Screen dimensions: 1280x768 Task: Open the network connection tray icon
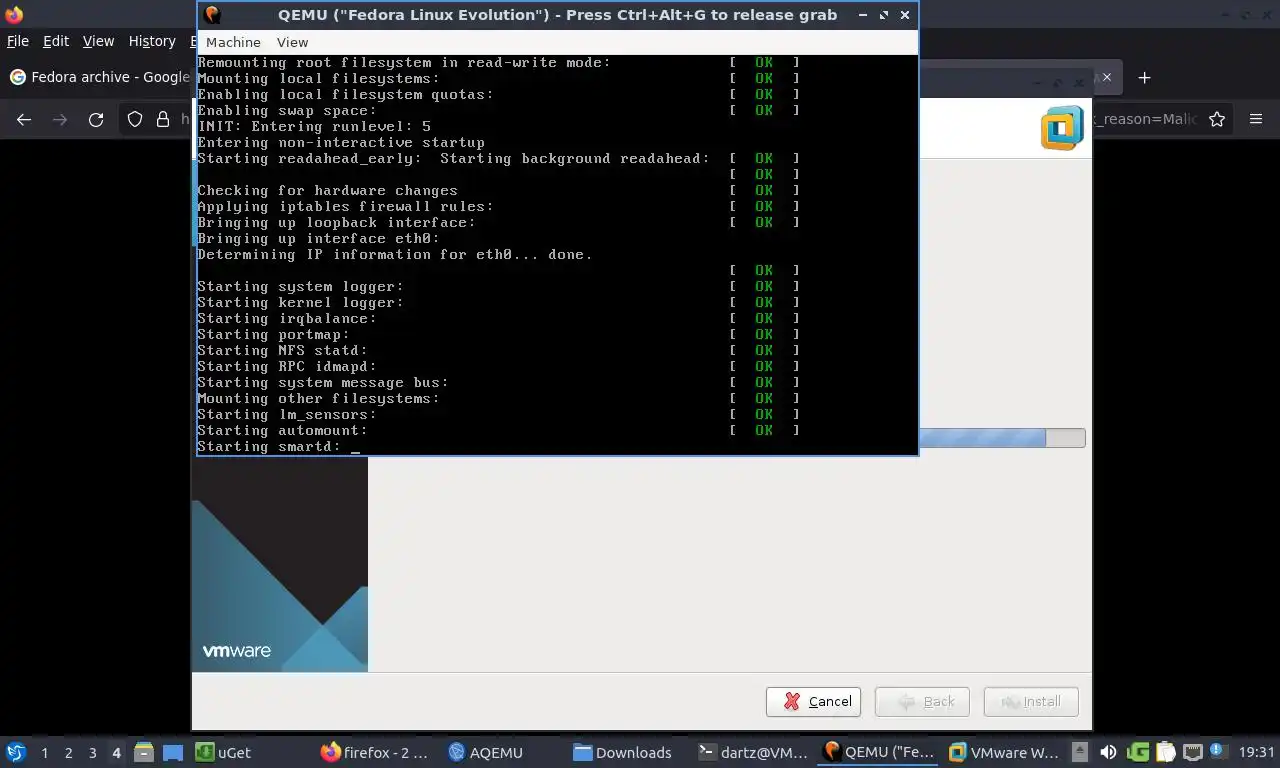click(1193, 752)
